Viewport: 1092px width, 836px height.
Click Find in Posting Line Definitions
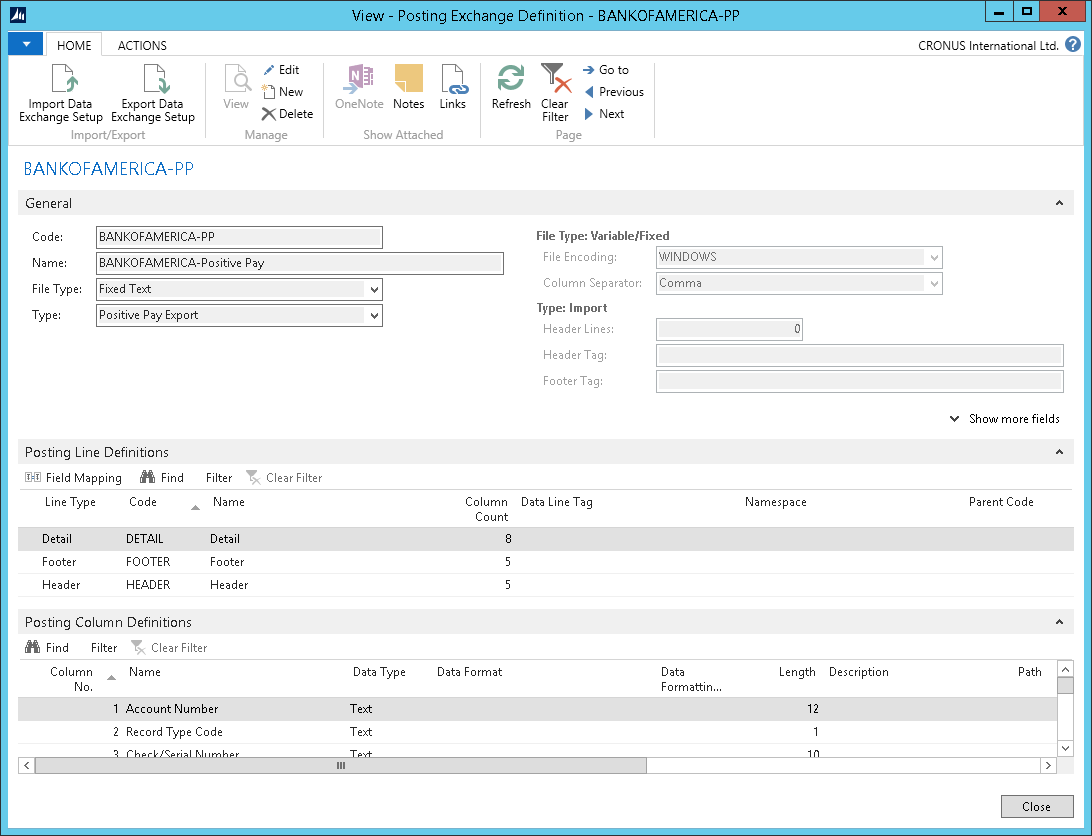click(x=162, y=477)
